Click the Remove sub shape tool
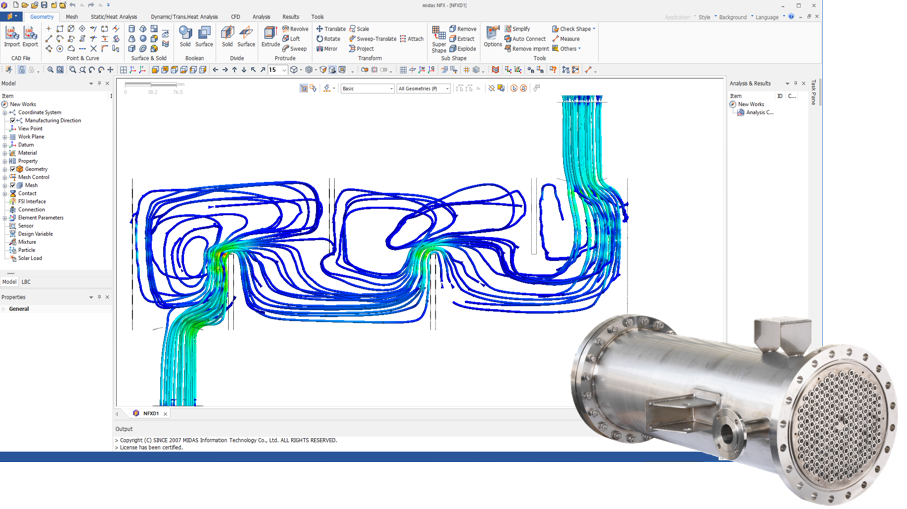The width and height of the screenshot is (907, 509). coord(463,29)
